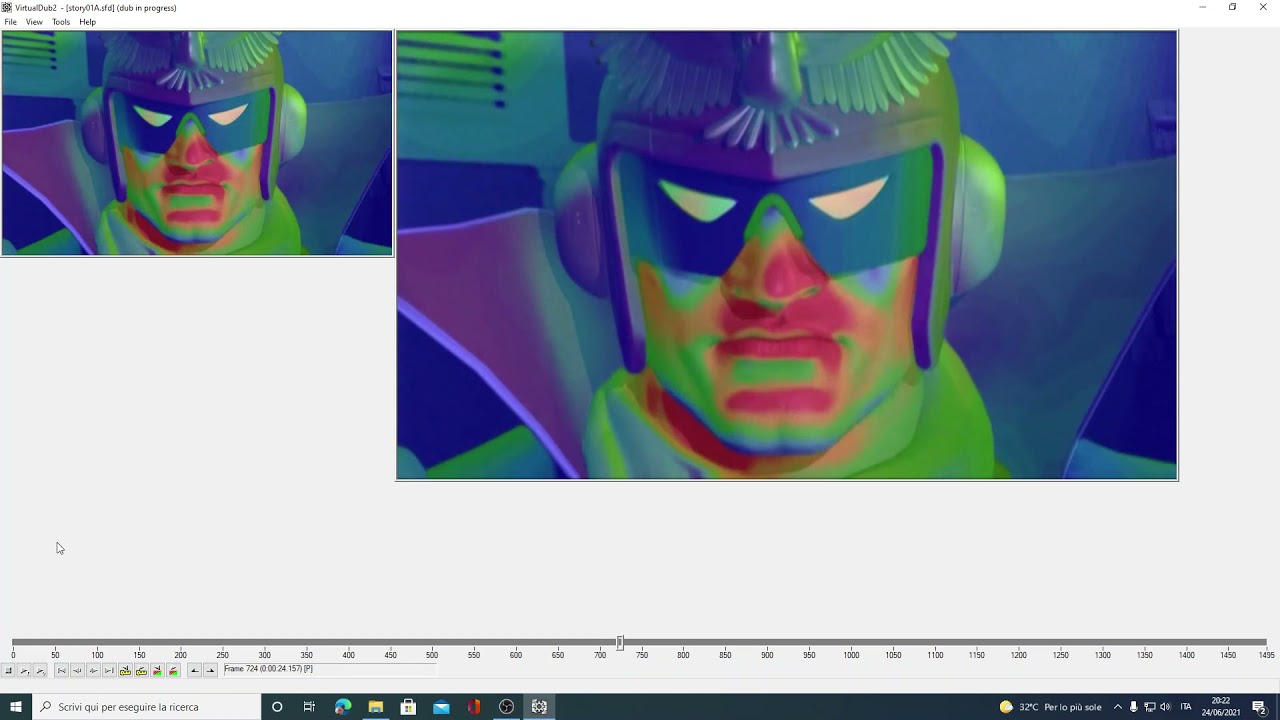Open the View menu
The height and width of the screenshot is (720, 1280).
34,22
